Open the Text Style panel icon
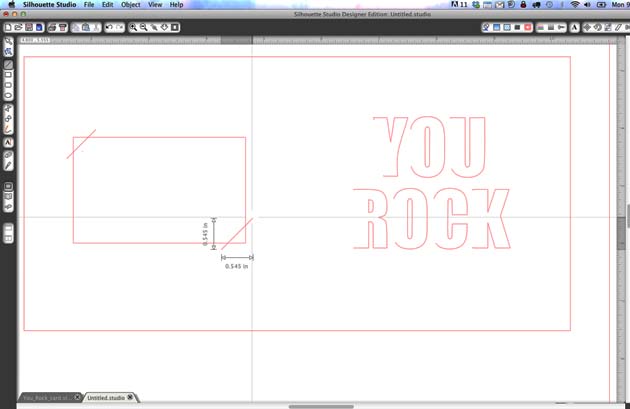The width and height of the screenshot is (630, 409). (574, 27)
